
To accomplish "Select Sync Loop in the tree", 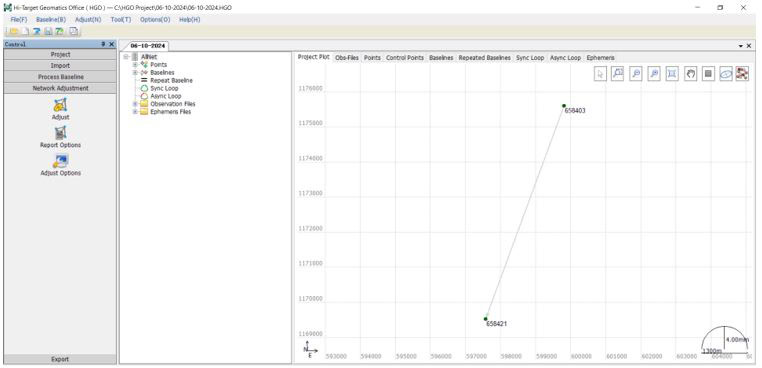I will tap(164, 88).
